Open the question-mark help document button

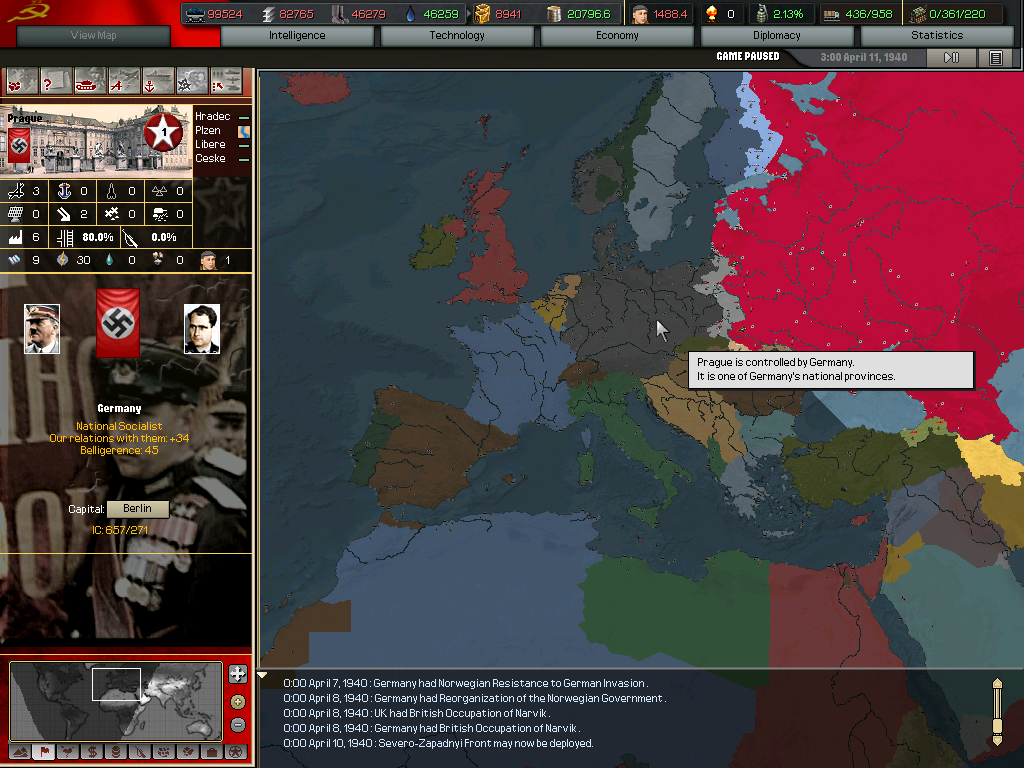pos(56,82)
